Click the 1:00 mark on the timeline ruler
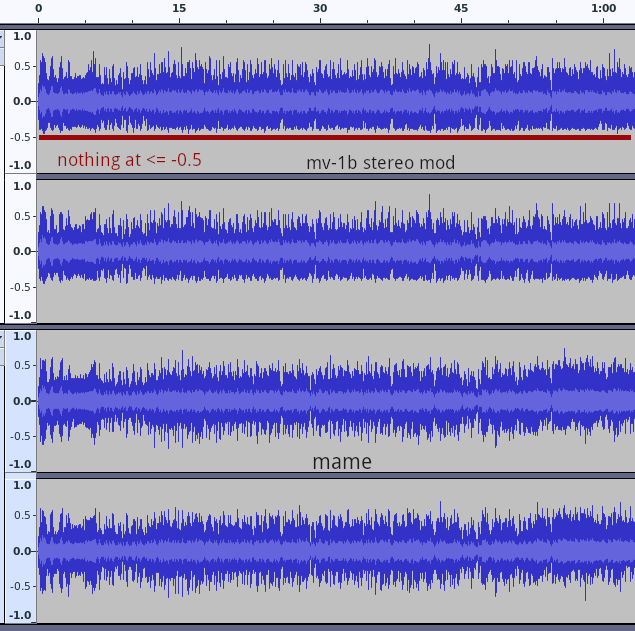The width and height of the screenshot is (635, 631). tap(603, 9)
